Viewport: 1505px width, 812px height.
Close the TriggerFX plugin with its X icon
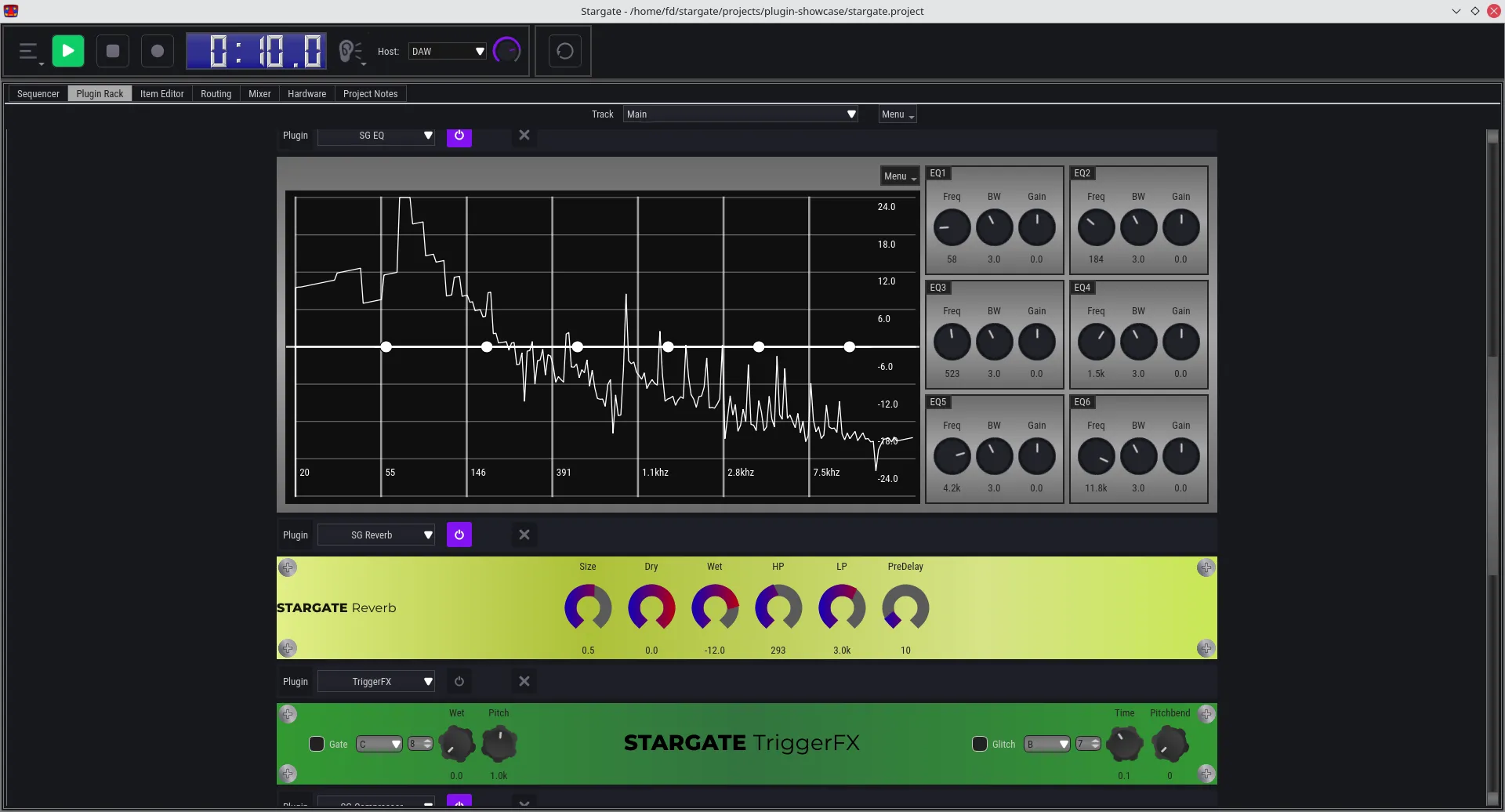point(524,680)
